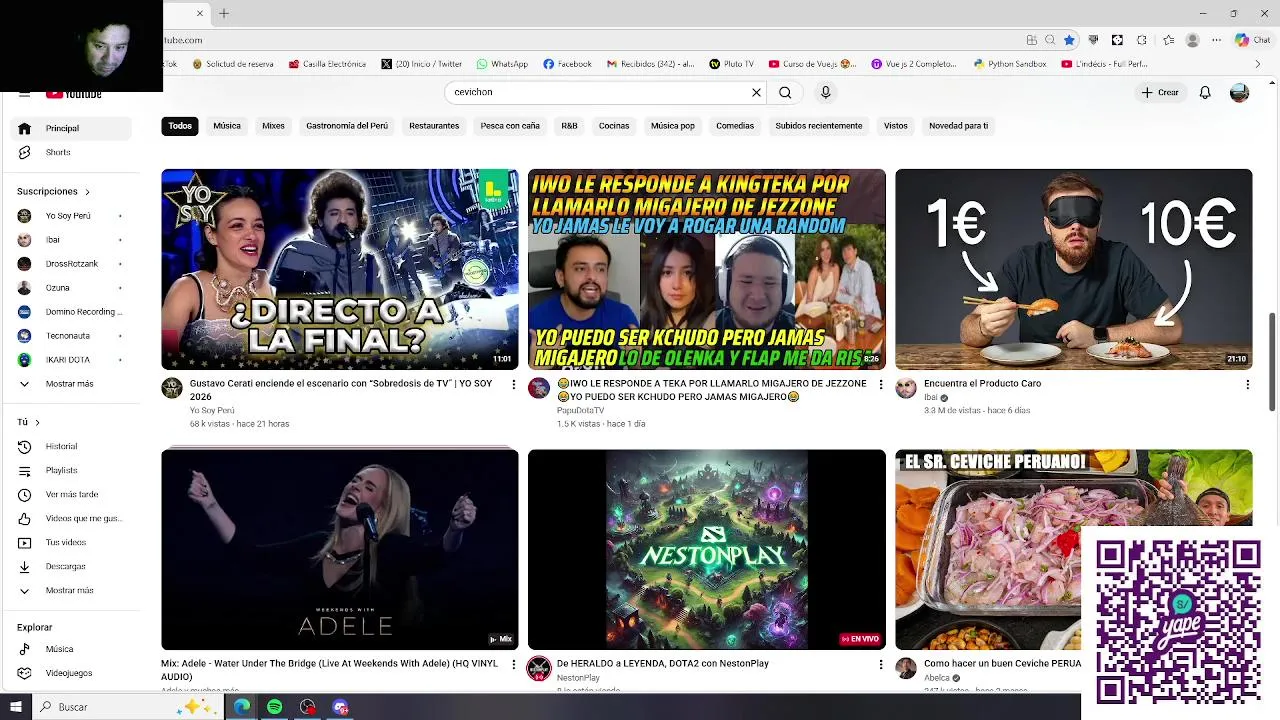Click the page vertical scrollbar thumb
Screen dimensions: 1280x720
(1272, 361)
